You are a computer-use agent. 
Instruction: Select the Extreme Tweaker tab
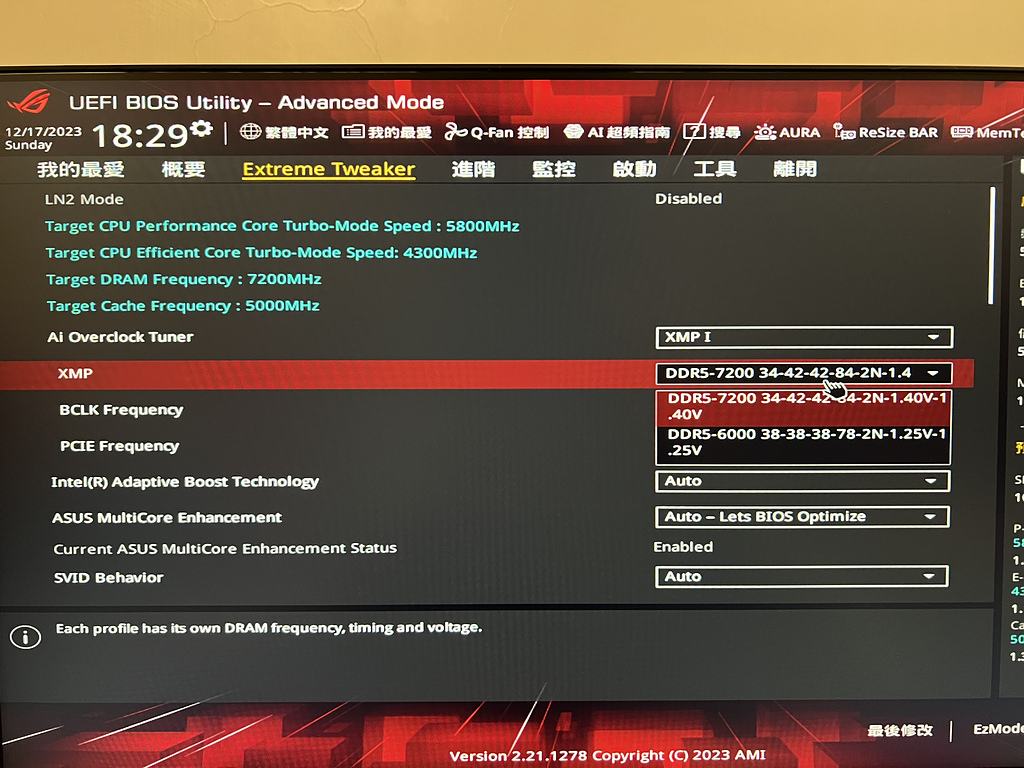pyautogui.click(x=328, y=169)
